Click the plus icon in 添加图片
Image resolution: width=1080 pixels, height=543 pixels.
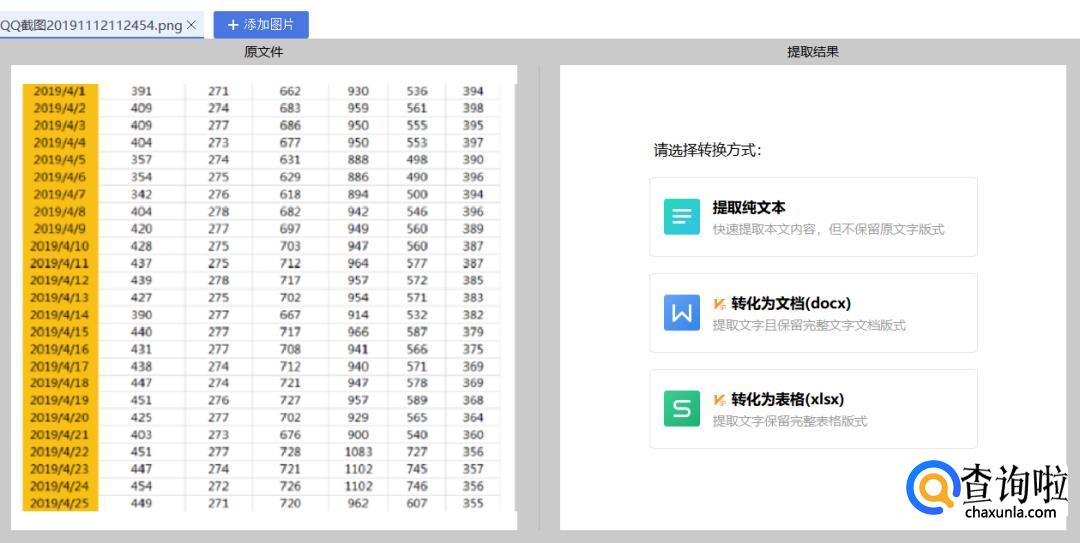233,25
